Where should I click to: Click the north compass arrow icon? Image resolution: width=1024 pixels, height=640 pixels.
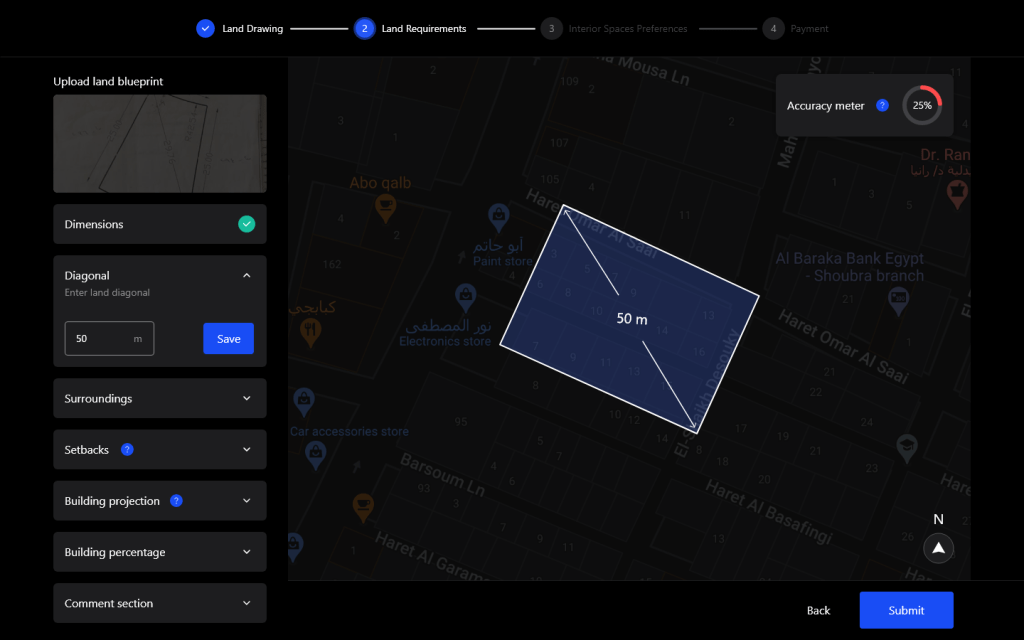point(938,548)
